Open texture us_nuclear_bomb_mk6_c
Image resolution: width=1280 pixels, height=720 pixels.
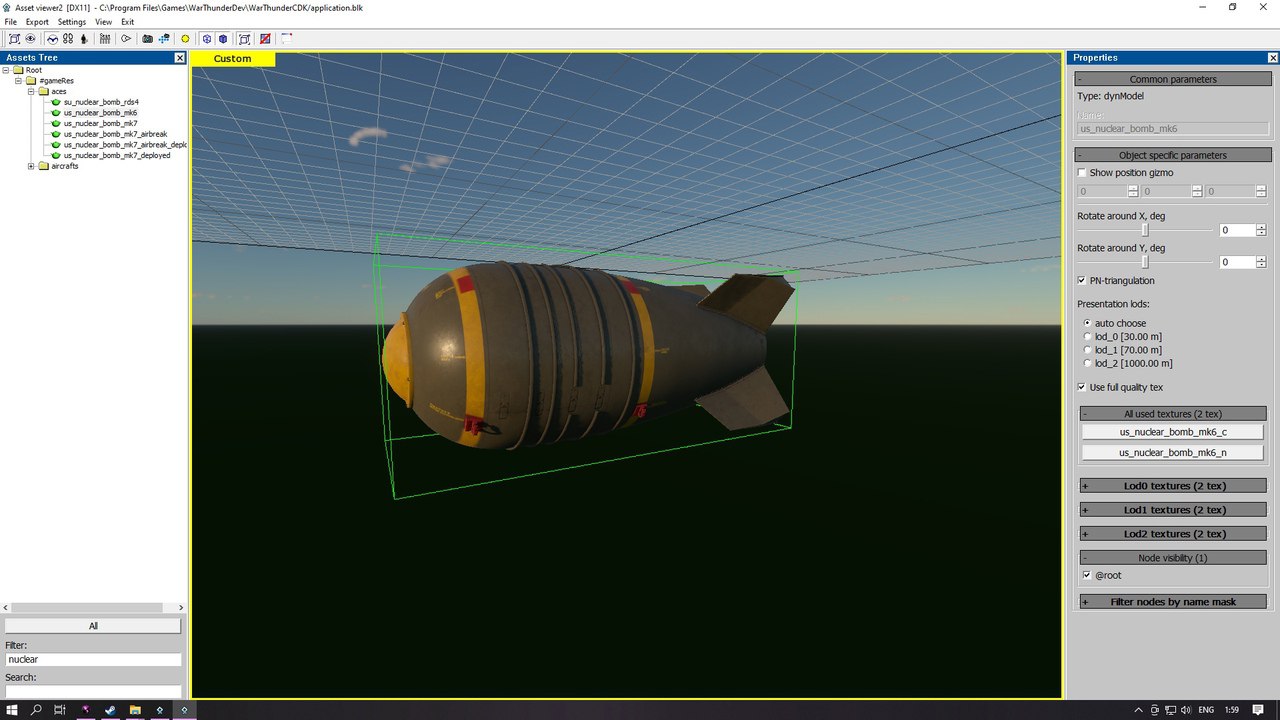coord(1173,432)
